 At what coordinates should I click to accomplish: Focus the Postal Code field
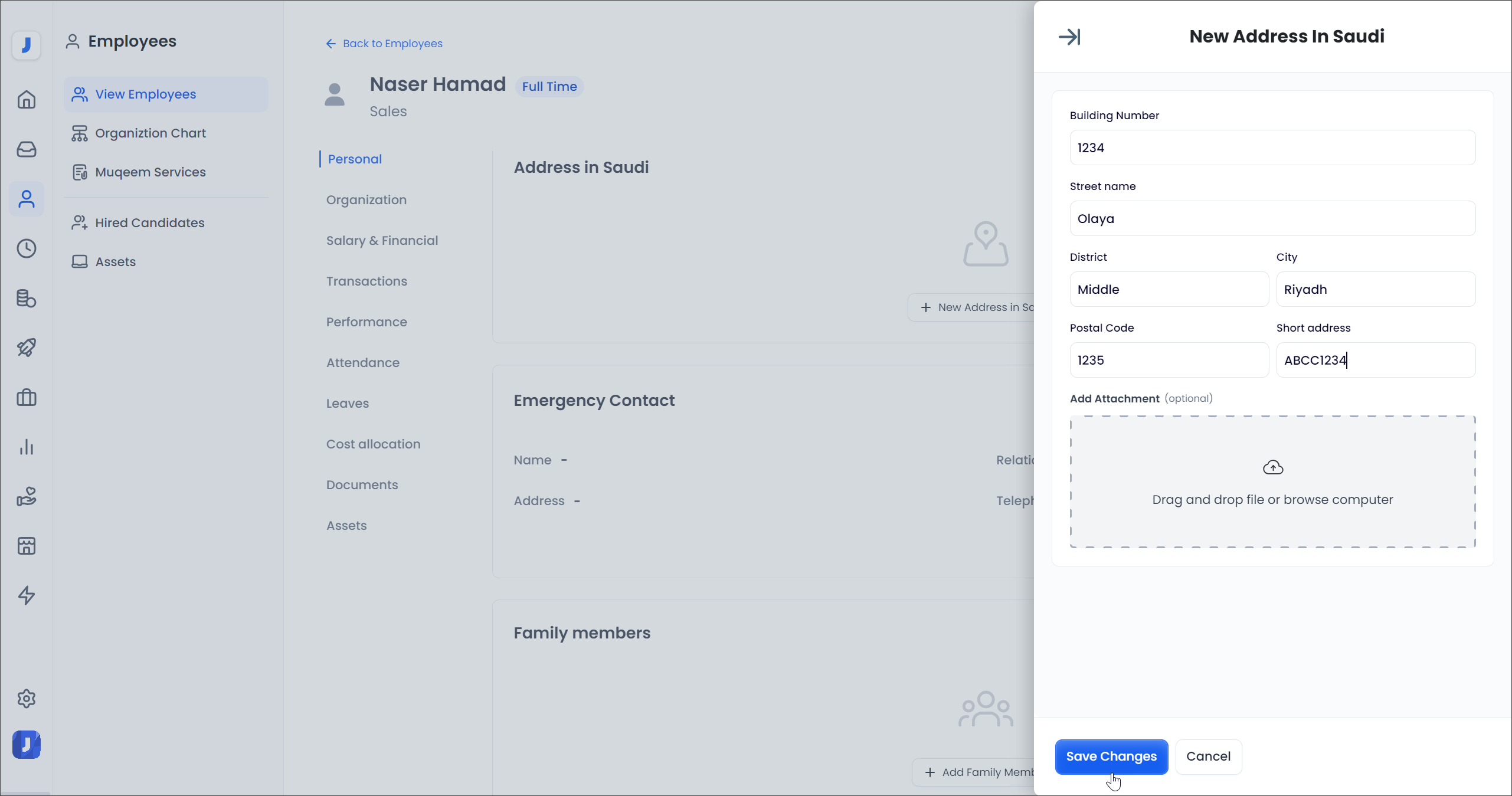pyautogui.click(x=1169, y=360)
